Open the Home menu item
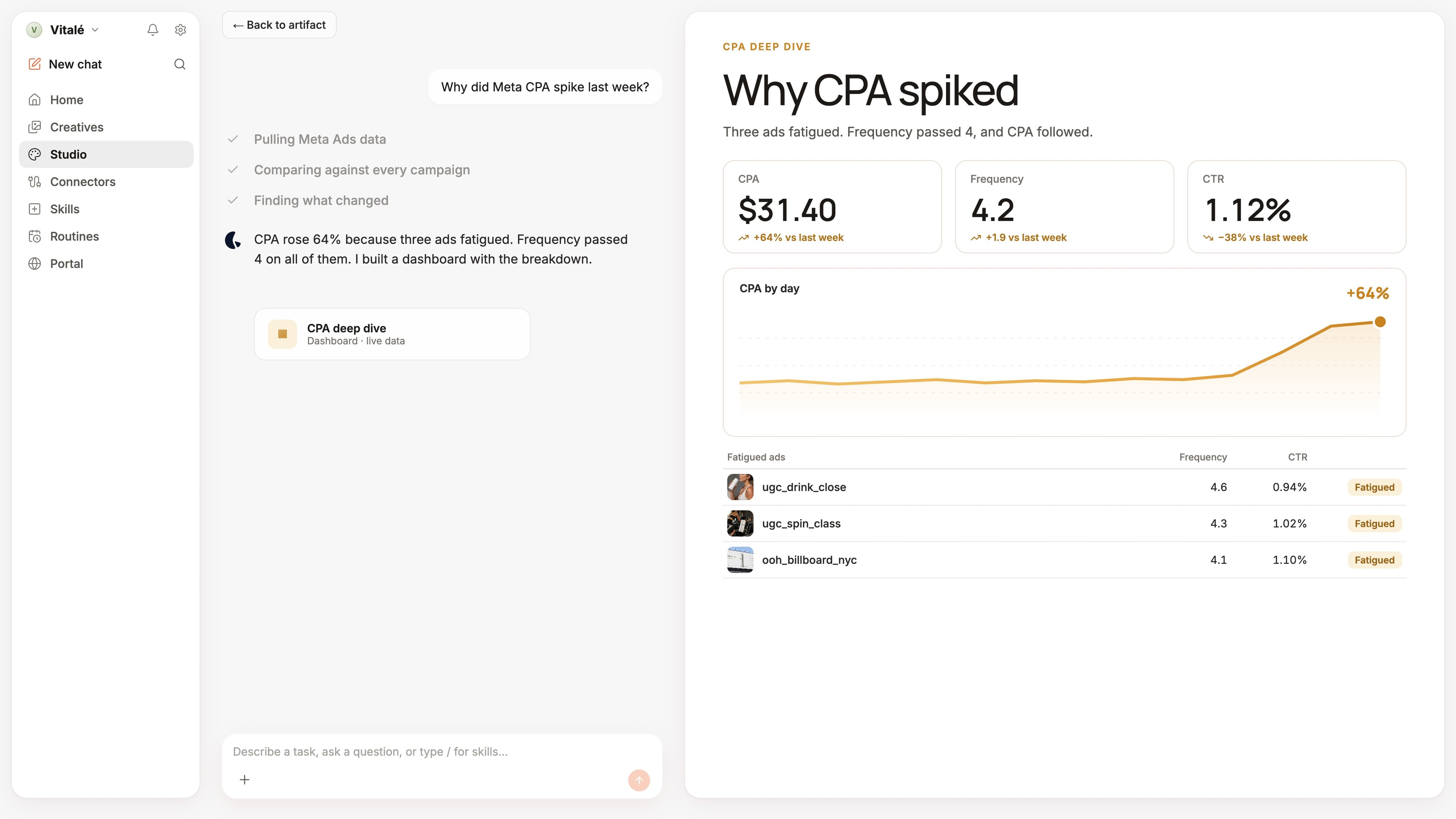Screen dimensions: 1456x819 point(106,100)
